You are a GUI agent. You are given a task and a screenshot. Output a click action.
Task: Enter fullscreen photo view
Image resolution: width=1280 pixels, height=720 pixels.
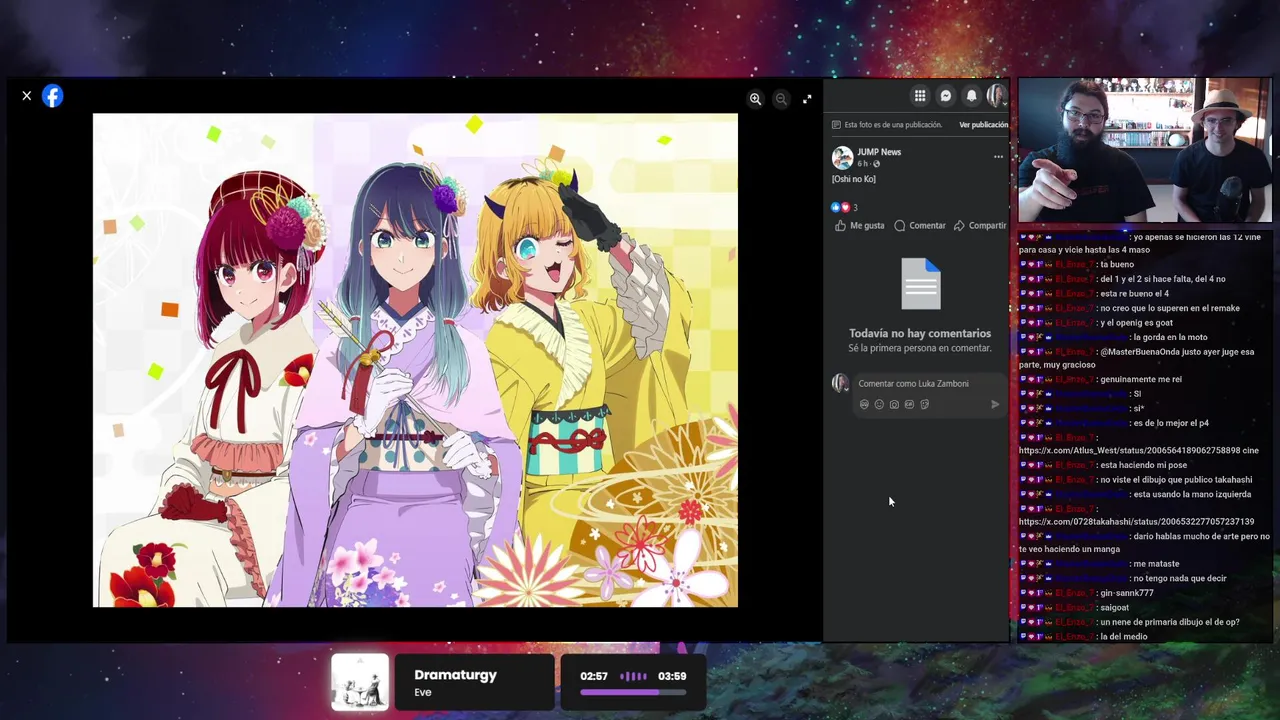807,99
